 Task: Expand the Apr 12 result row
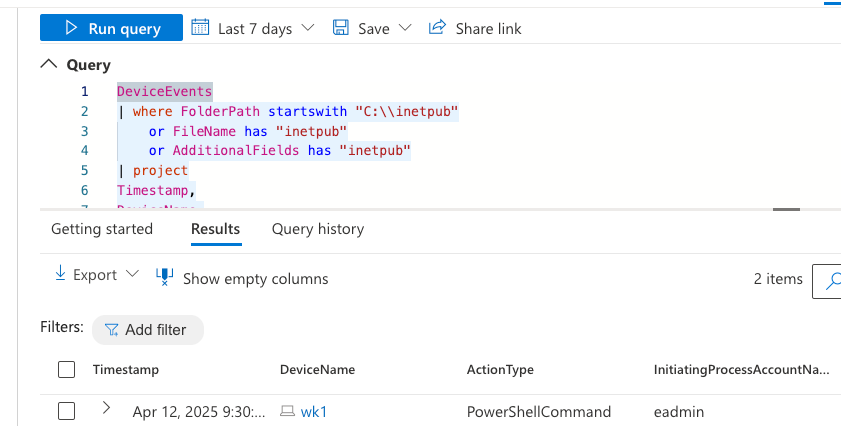click(106, 408)
